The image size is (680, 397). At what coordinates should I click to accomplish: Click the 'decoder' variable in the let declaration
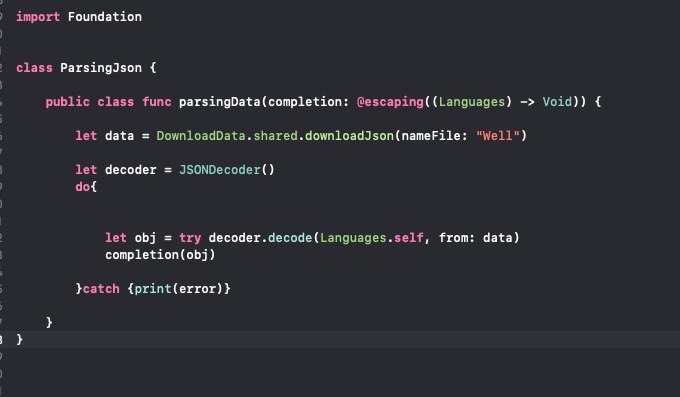131,170
